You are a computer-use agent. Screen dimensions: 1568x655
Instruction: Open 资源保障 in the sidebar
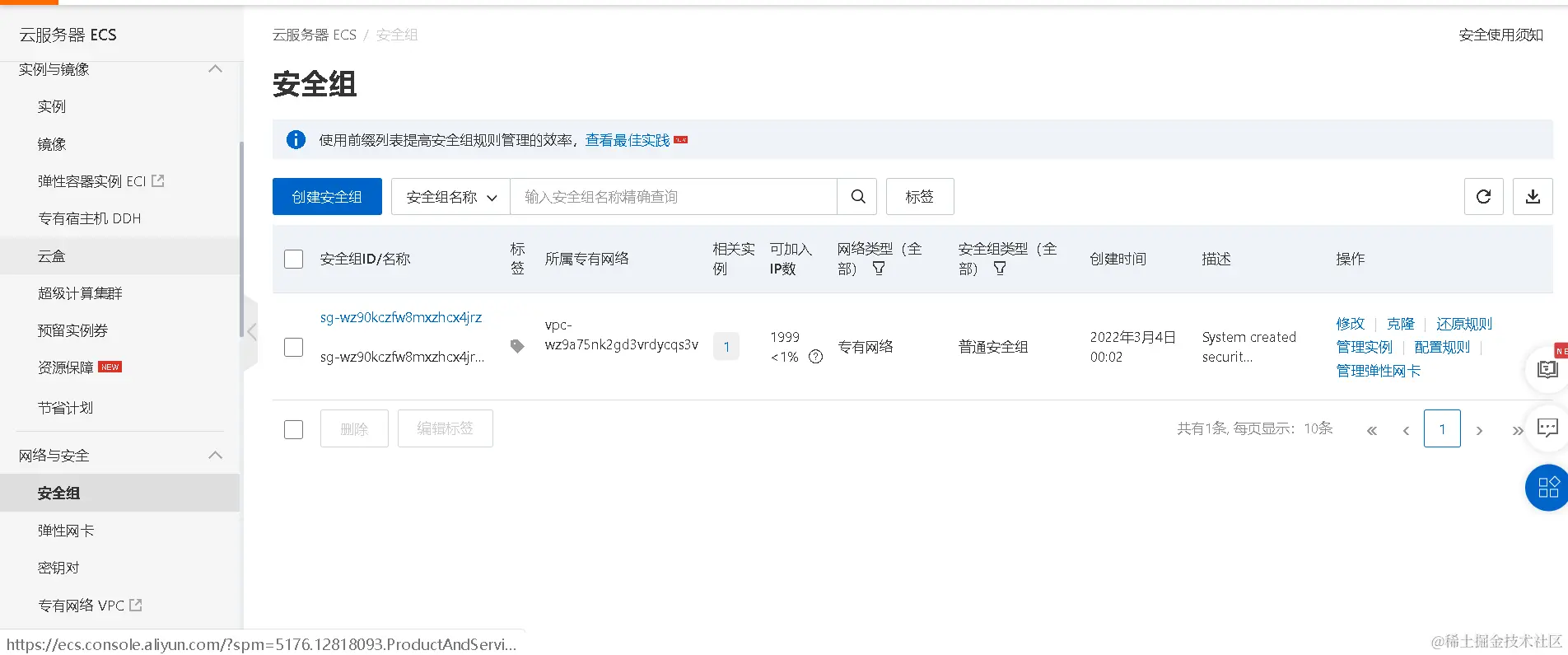coord(66,367)
